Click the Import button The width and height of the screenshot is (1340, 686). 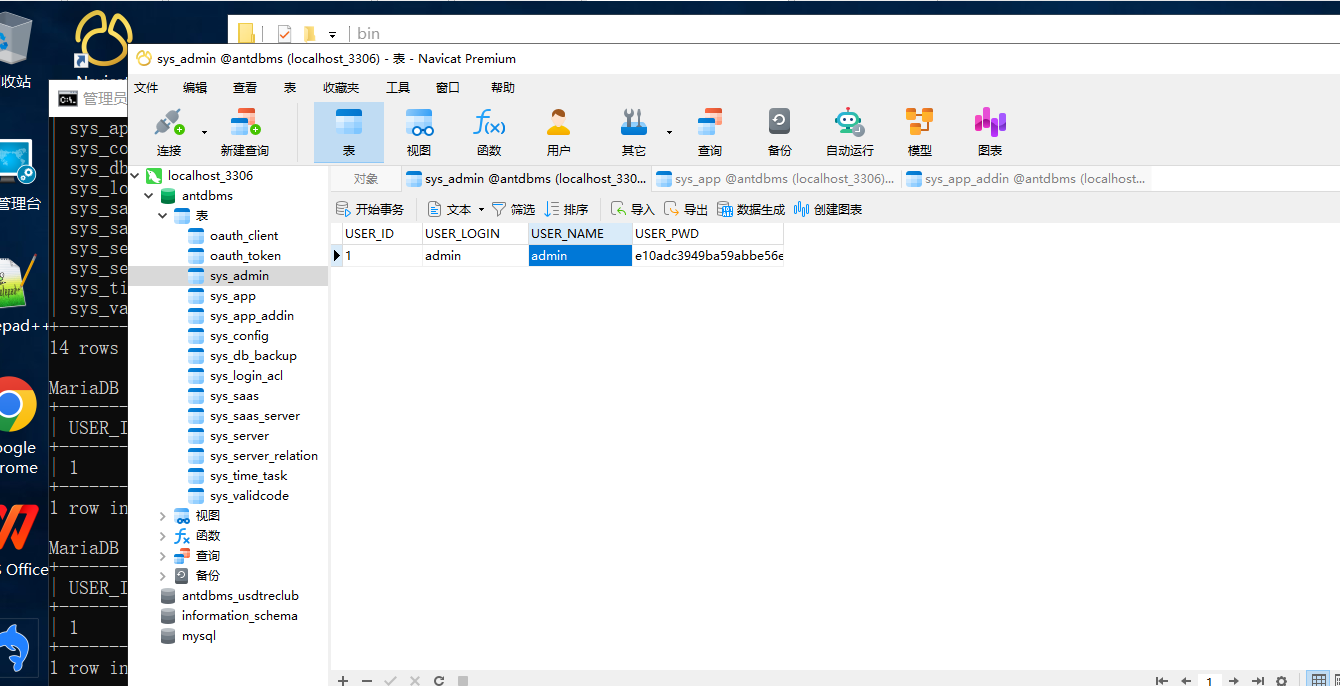[x=632, y=209]
